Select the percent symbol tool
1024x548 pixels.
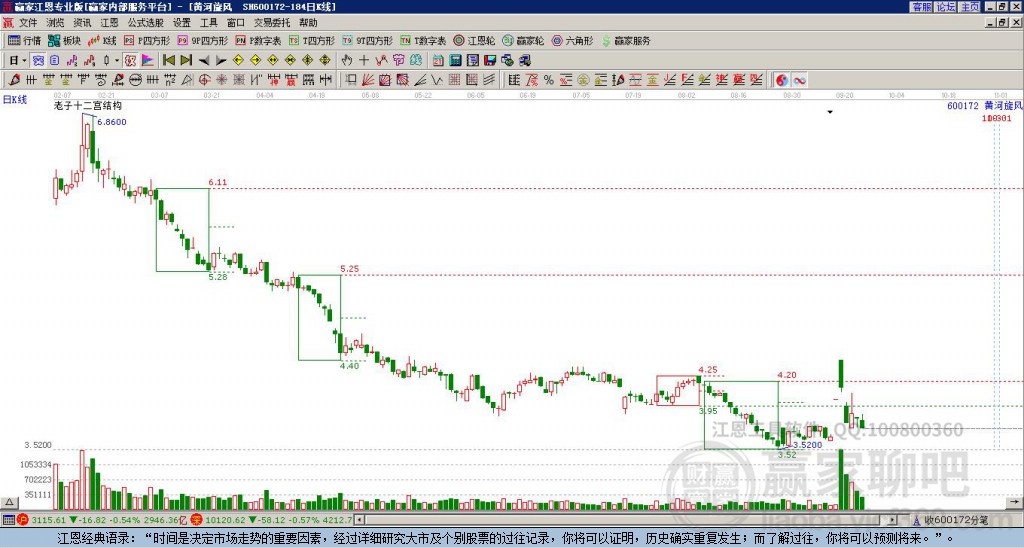pyautogui.click(x=549, y=80)
